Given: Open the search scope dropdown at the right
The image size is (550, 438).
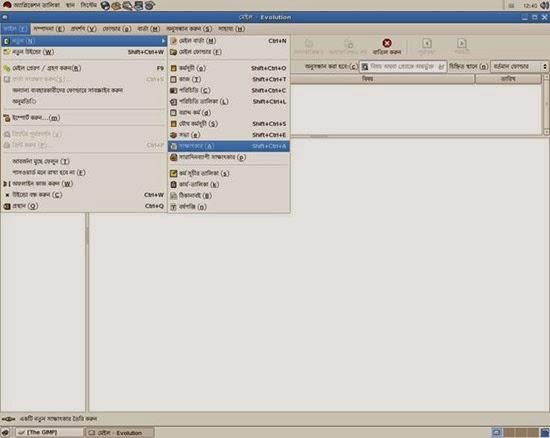Looking at the screenshot, I should tap(519, 66).
